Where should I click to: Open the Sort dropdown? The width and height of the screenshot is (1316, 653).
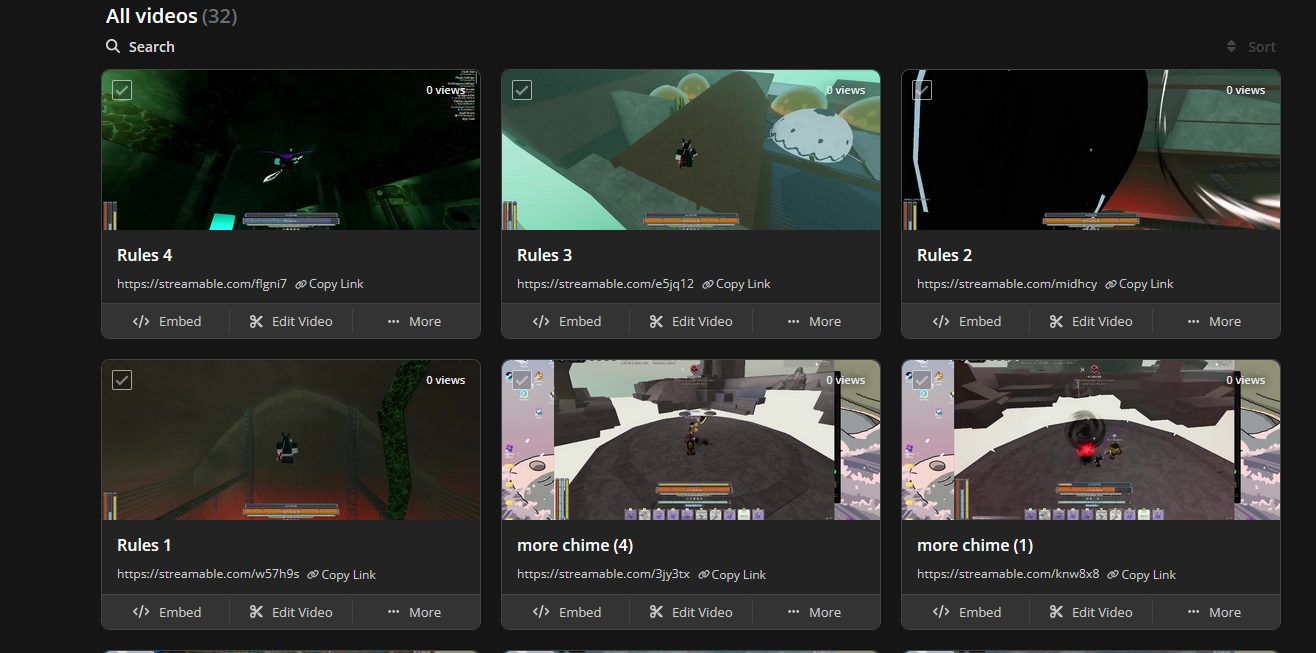pos(1251,47)
